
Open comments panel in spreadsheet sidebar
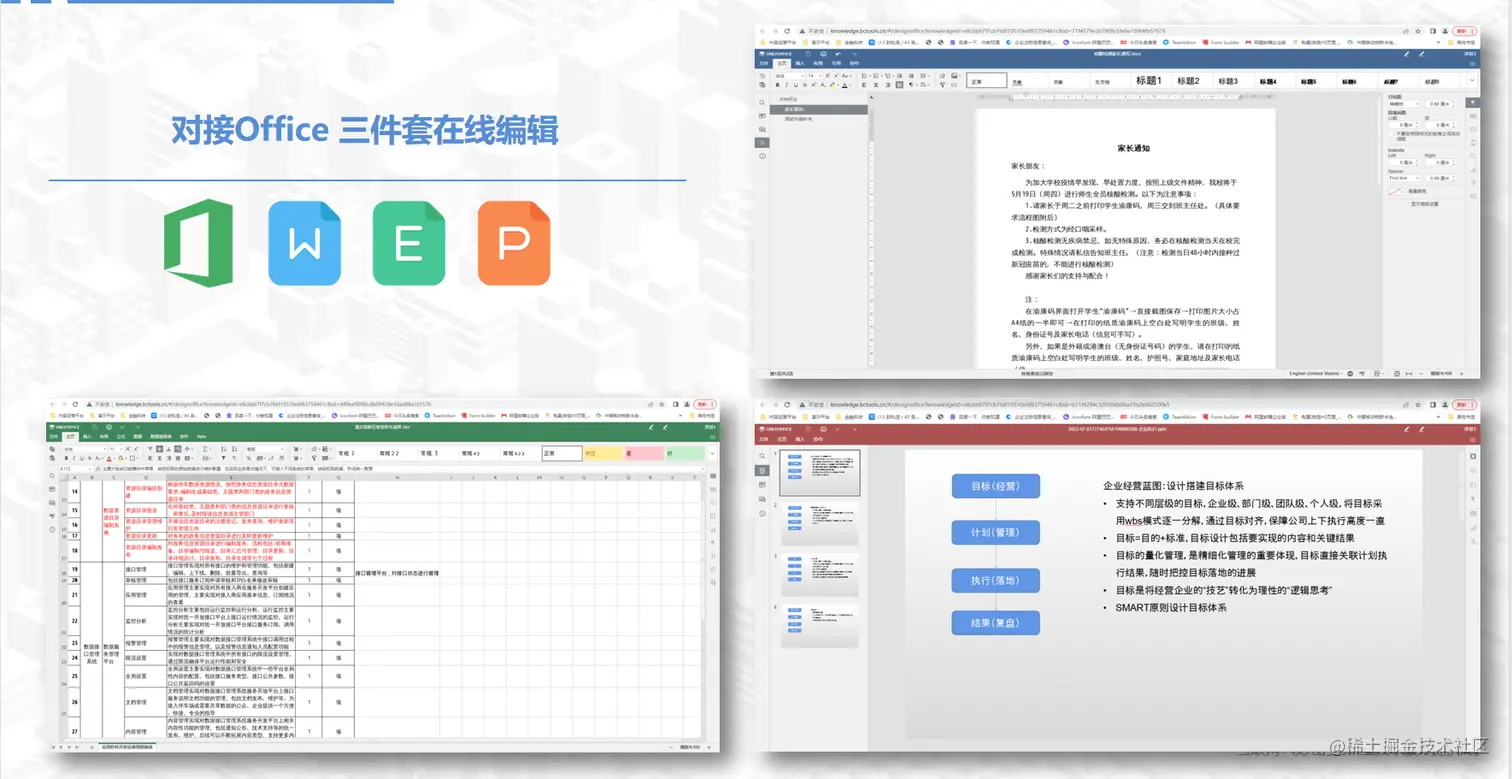(52, 489)
